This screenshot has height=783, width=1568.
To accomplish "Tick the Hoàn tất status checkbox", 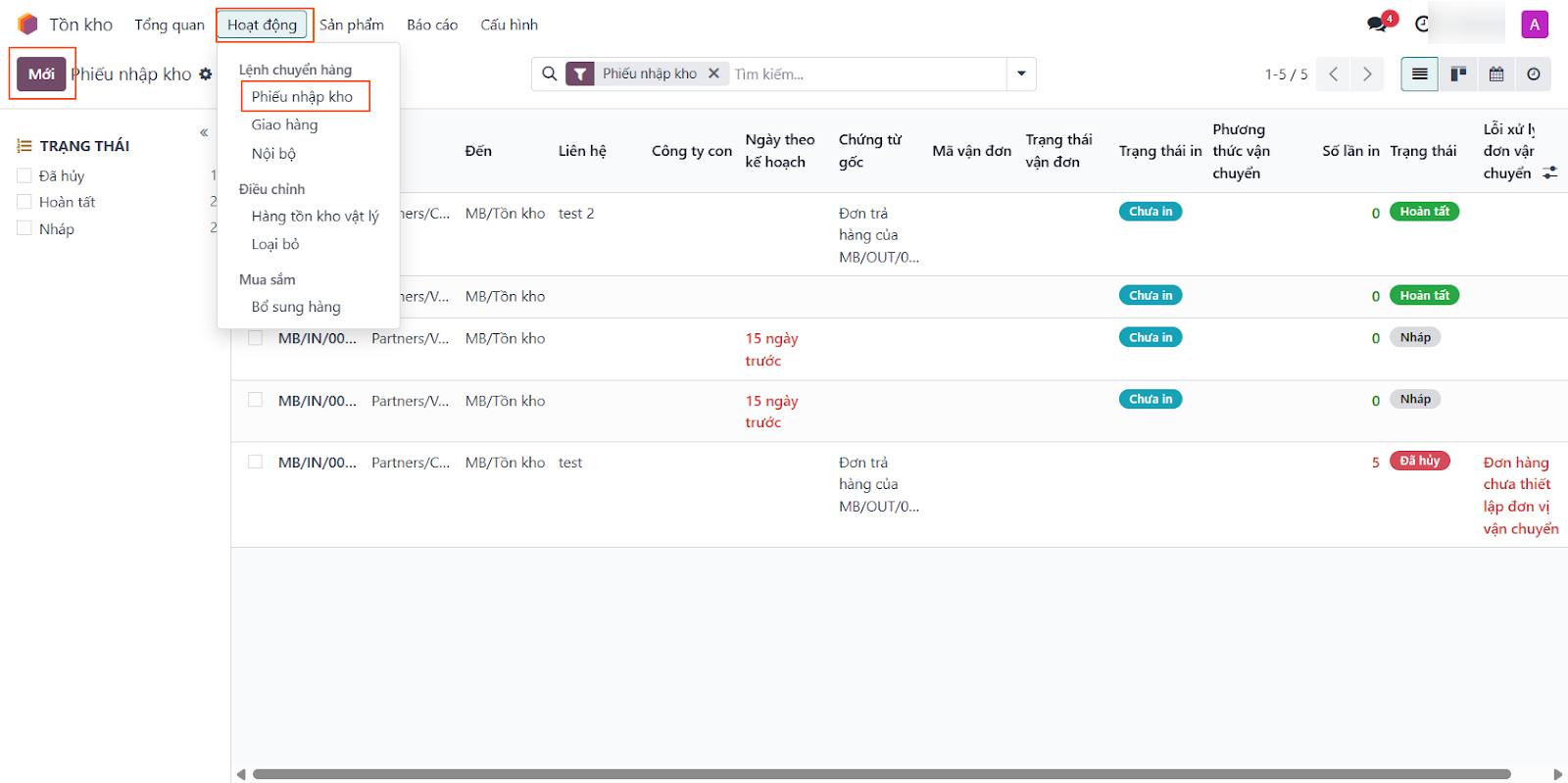I will coord(24,202).
